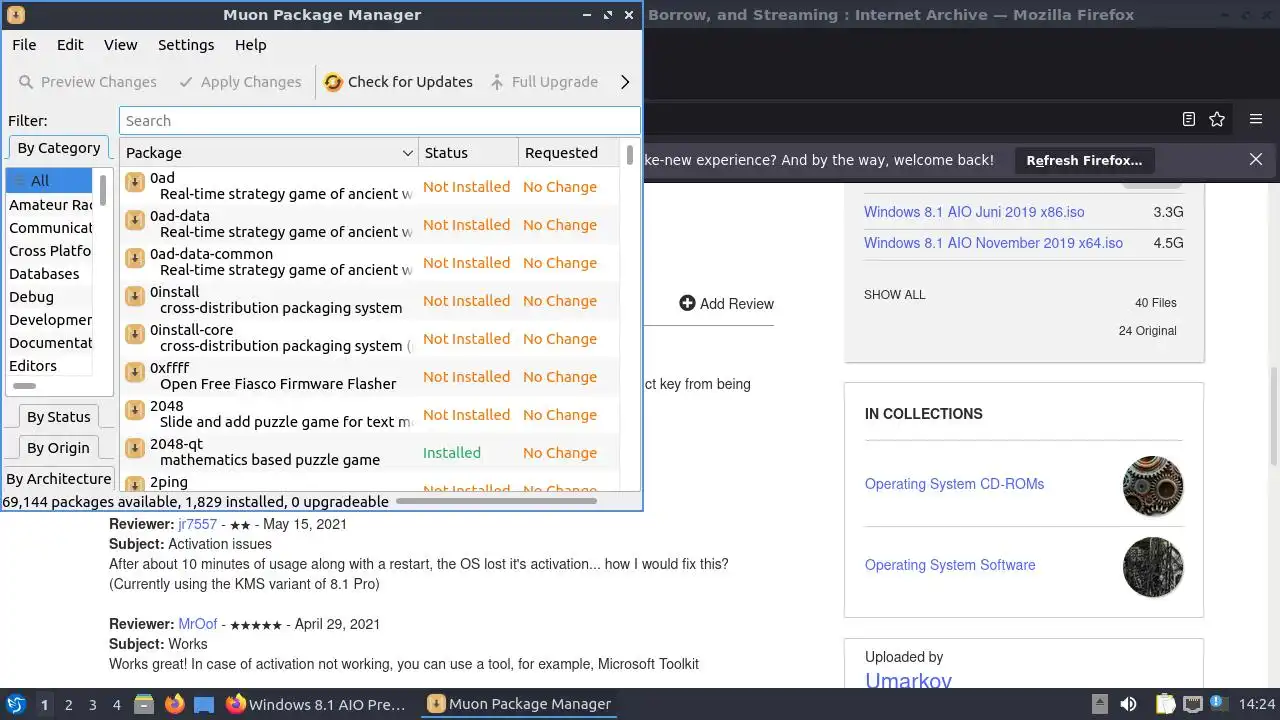Click the Operating System CD-ROMs thumbnail
1280x720 pixels.
coord(1153,486)
